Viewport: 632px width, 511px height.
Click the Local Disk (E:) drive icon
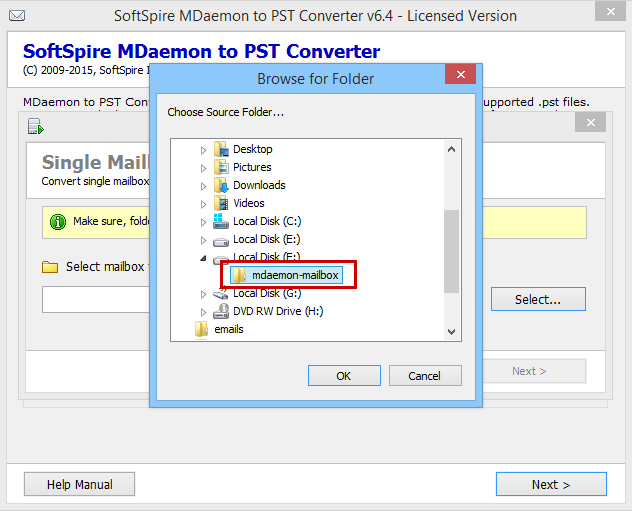[x=221, y=241]
